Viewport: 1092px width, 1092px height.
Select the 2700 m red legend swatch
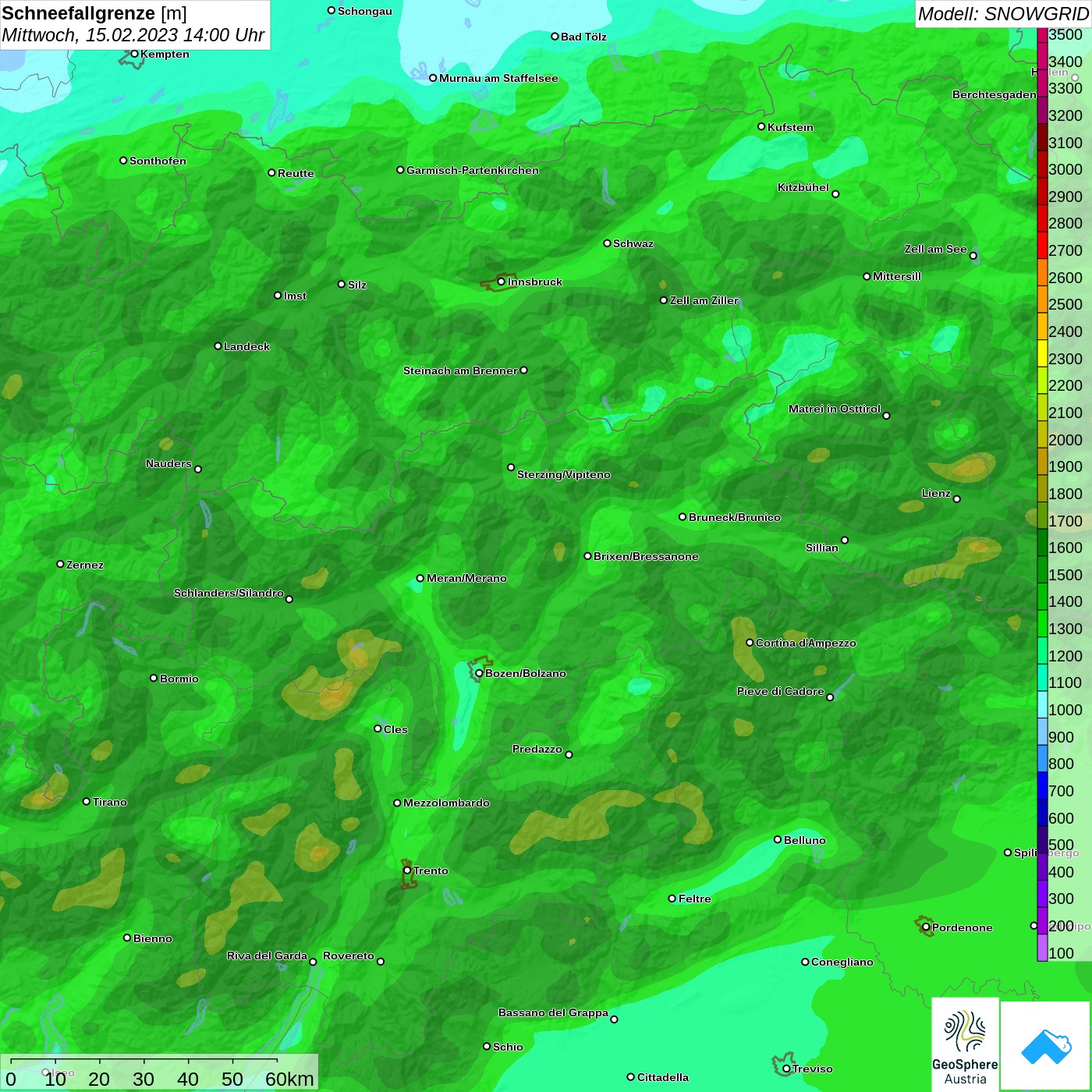1042,246
